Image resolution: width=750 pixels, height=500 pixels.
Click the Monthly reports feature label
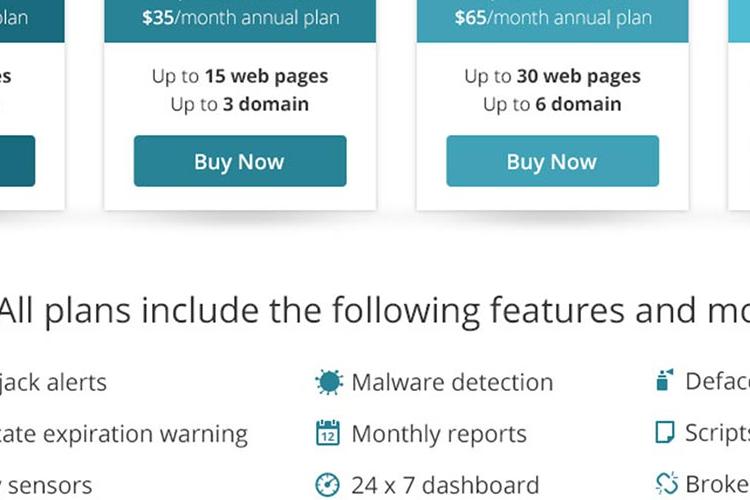(439, 434)
